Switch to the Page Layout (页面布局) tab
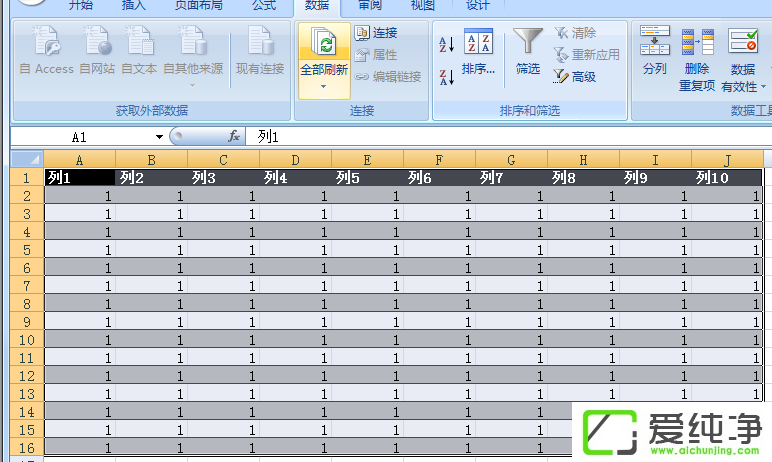The height and width of the screenshot is (462, 772). point(199,5)
